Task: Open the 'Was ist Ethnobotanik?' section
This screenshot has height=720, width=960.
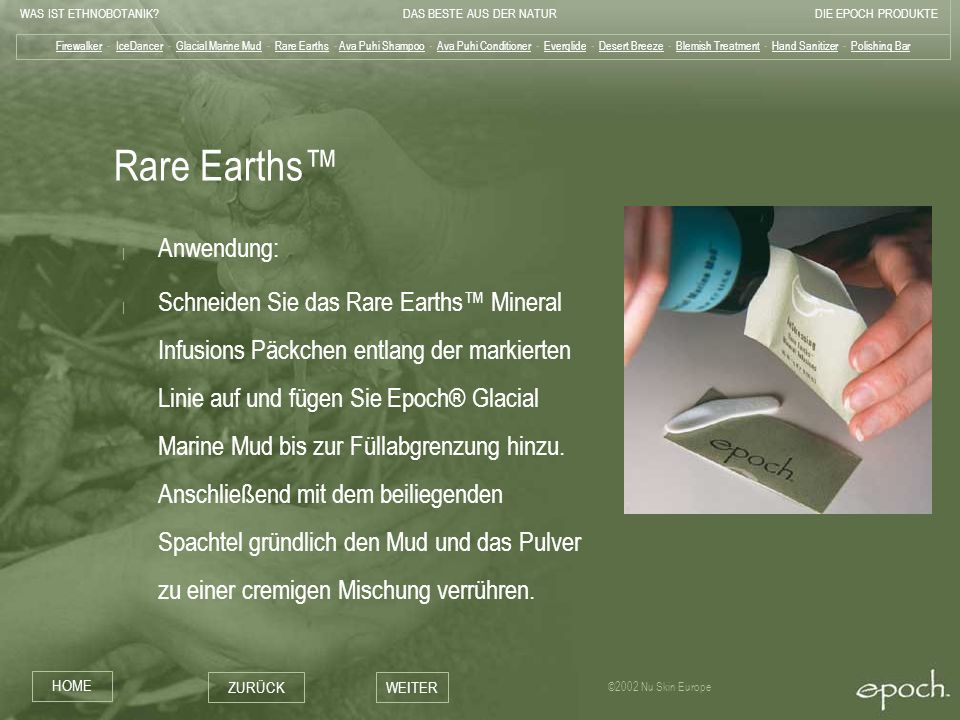Action: (x=89, y=13)
